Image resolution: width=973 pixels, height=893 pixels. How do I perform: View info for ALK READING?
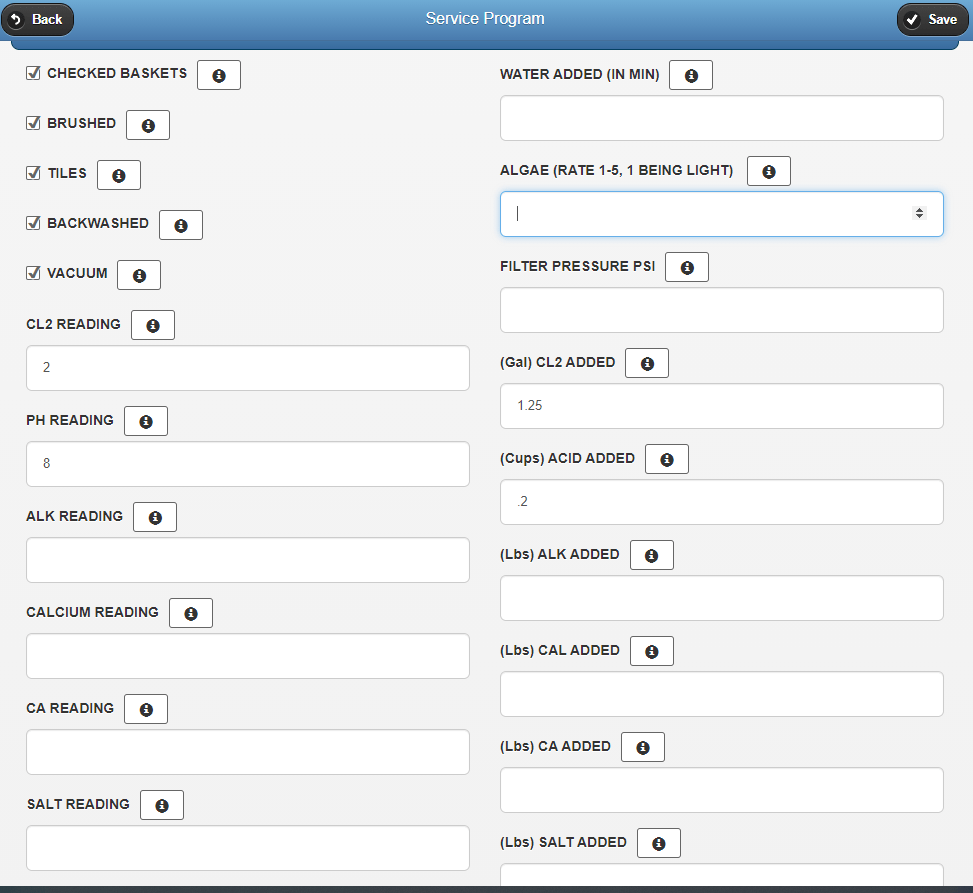click(154, 516)
